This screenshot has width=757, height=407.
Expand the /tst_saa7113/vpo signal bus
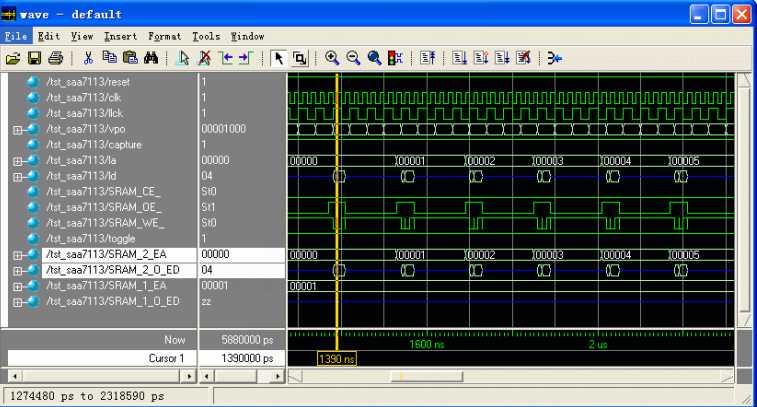[x=17, y=129]
